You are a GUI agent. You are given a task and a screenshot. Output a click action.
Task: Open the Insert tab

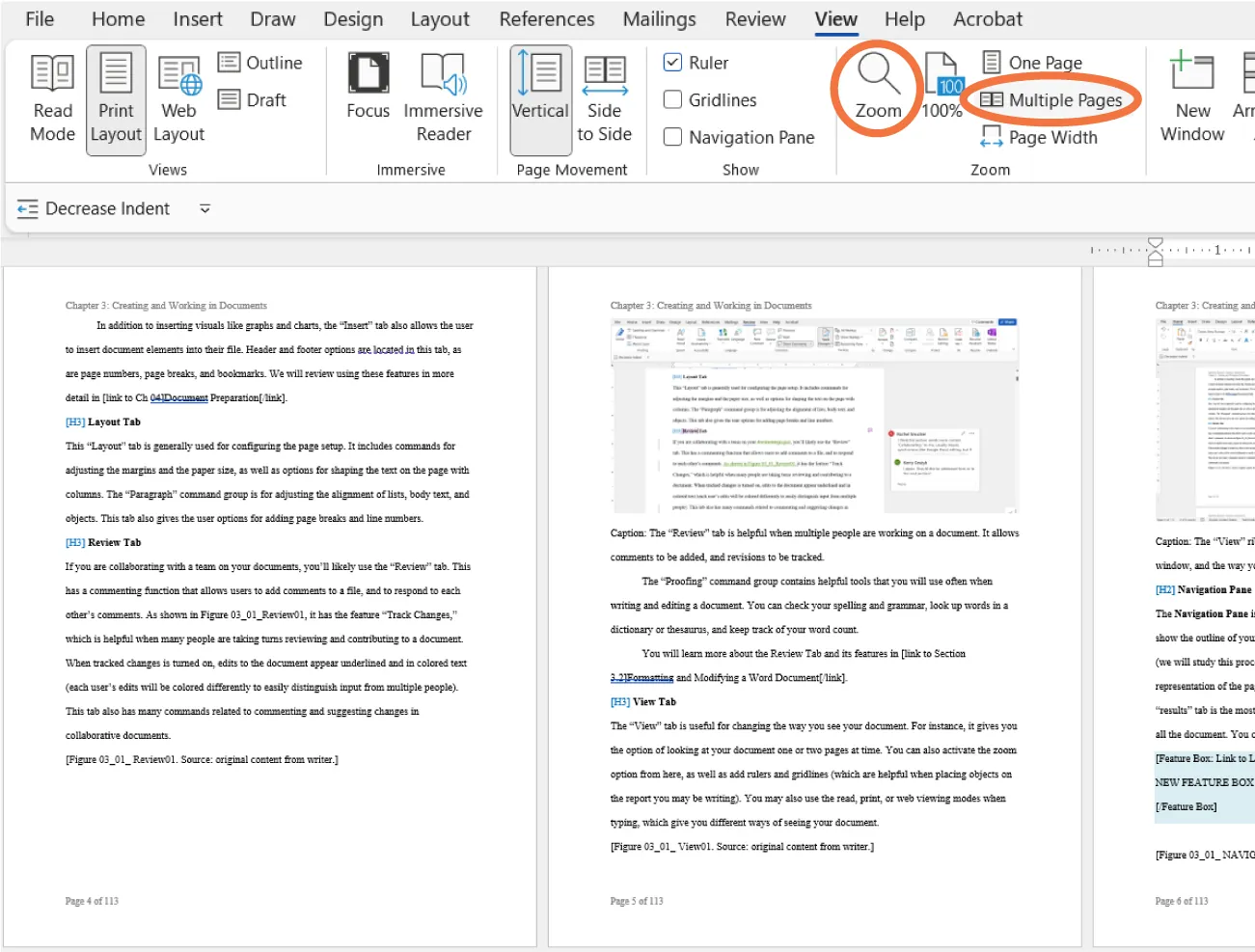[x=197, y=18]
